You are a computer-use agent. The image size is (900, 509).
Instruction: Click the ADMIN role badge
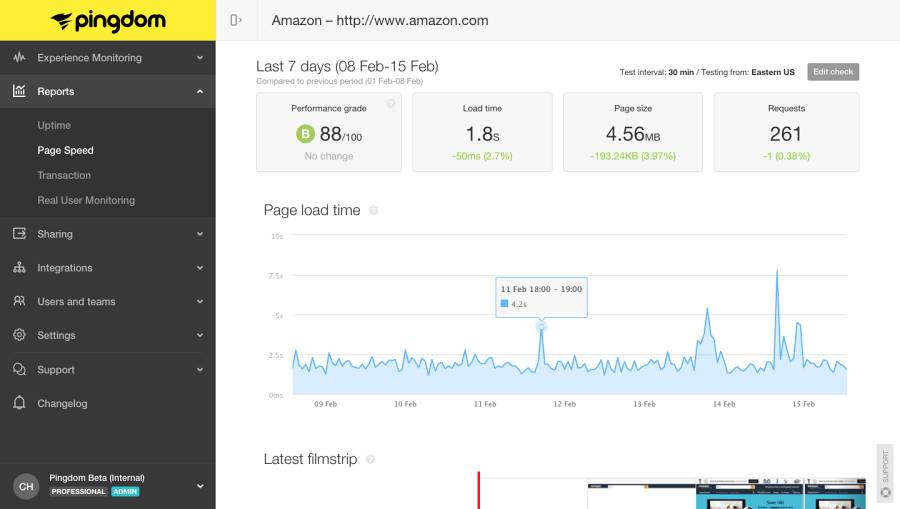[x=125, y=491]
